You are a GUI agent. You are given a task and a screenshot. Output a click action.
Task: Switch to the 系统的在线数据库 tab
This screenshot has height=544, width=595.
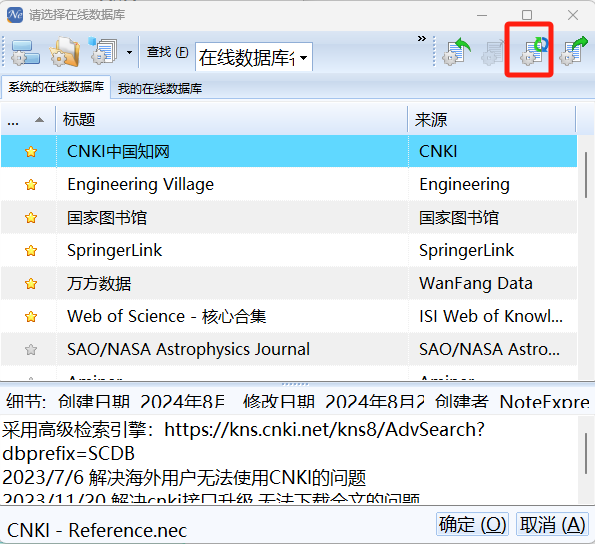(56, 87)
